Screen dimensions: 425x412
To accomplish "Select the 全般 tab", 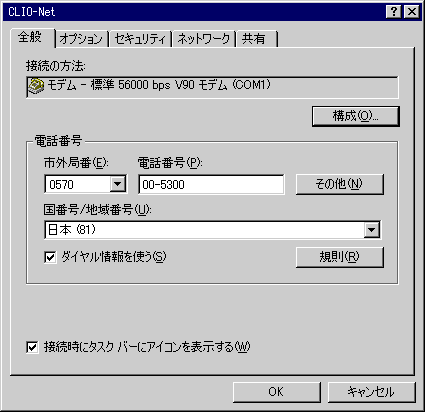I will (31, 37).
